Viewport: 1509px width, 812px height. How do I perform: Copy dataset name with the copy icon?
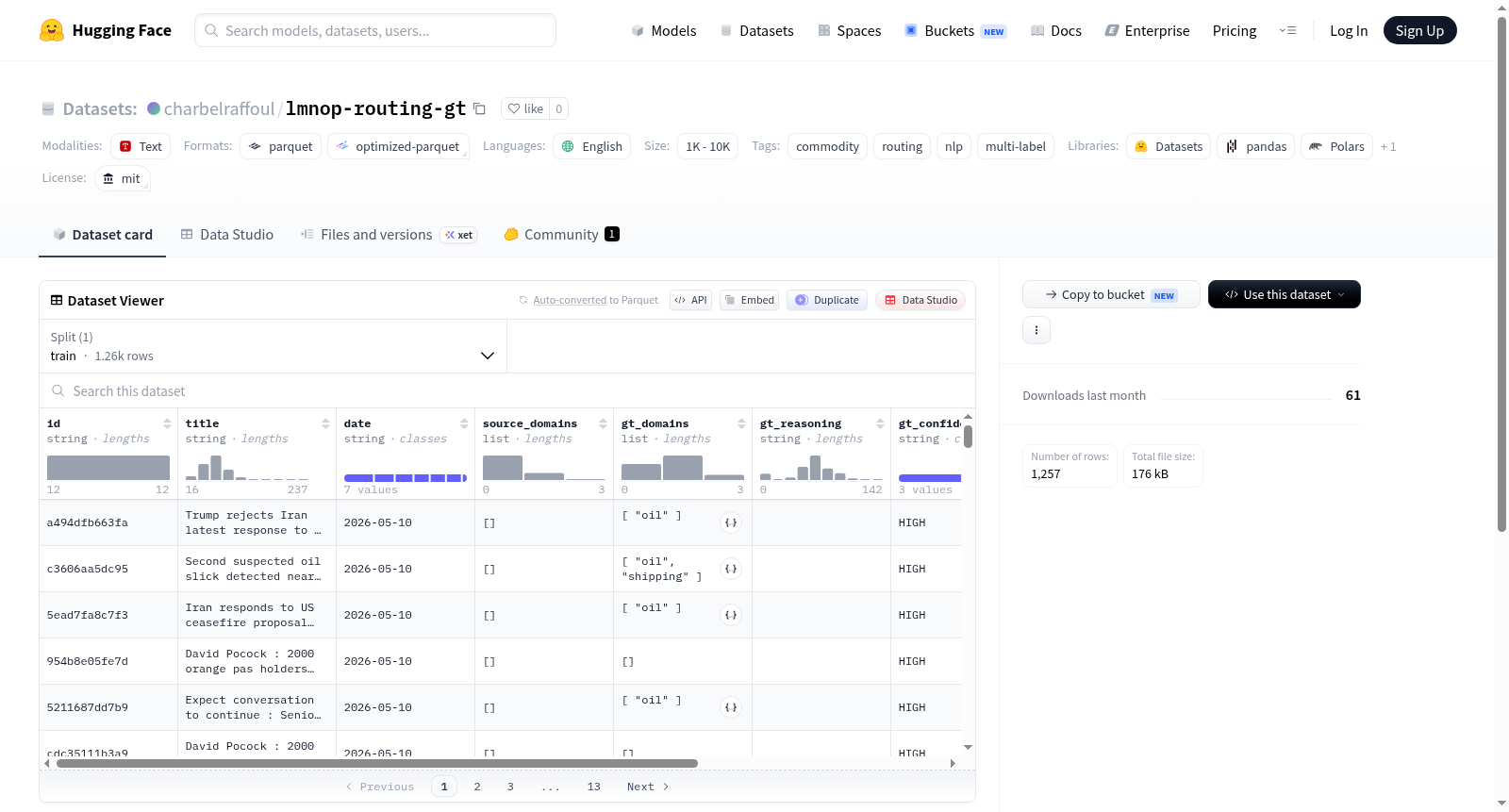479,108
